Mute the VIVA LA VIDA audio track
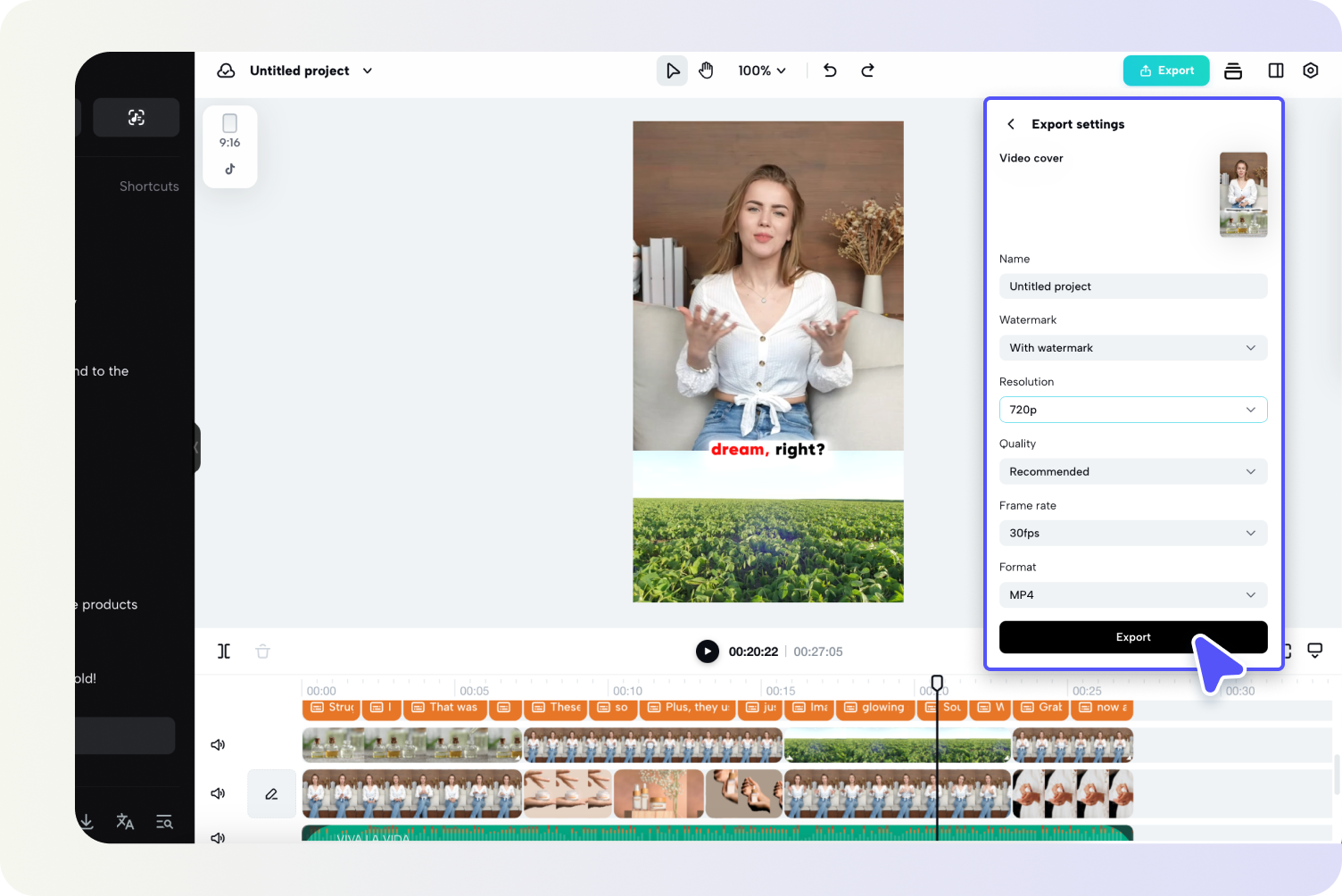 pyautogui.click(x=218, y=837)
